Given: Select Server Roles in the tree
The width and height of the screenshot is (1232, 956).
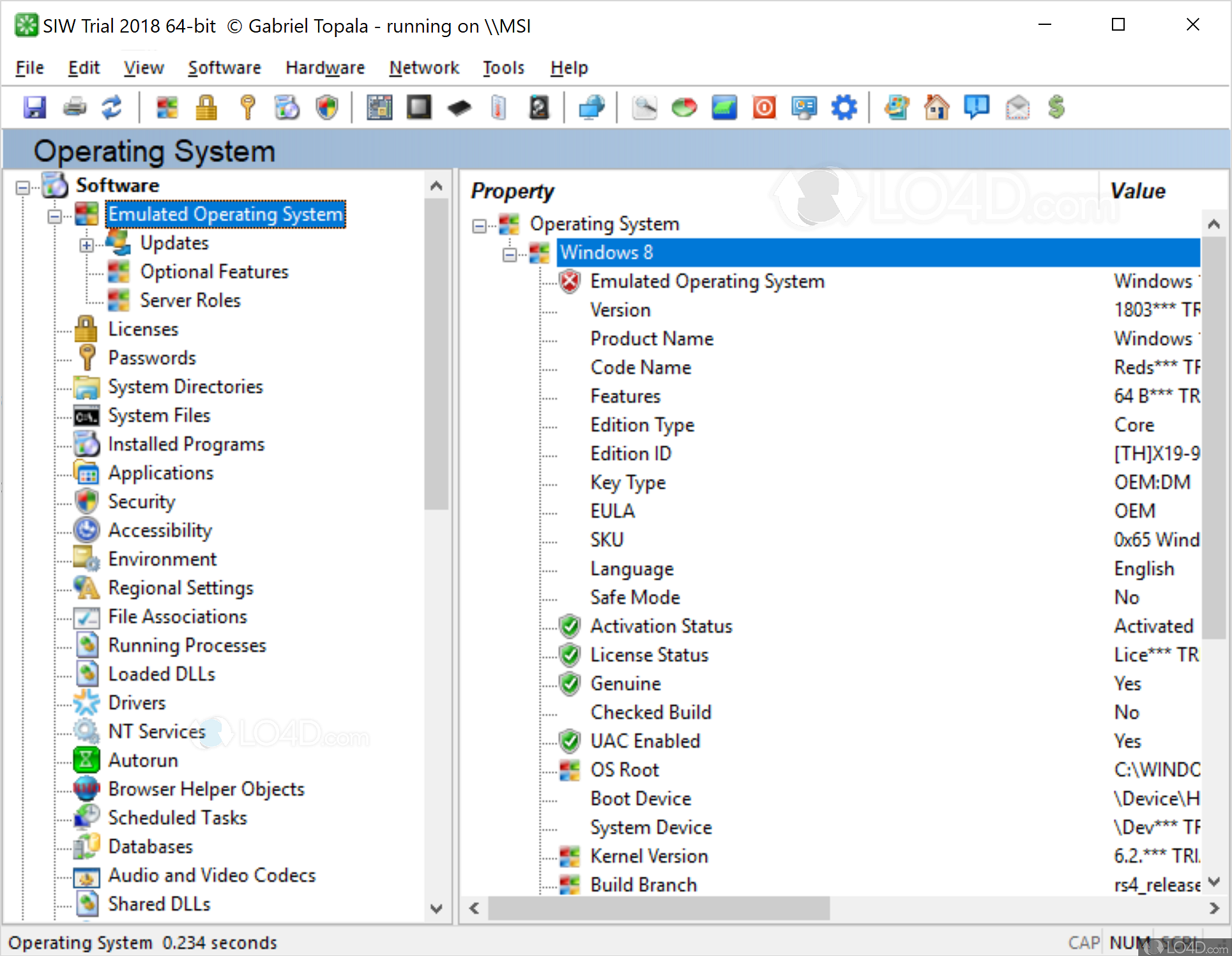Looking at the screenshot, I should point(190,300).
